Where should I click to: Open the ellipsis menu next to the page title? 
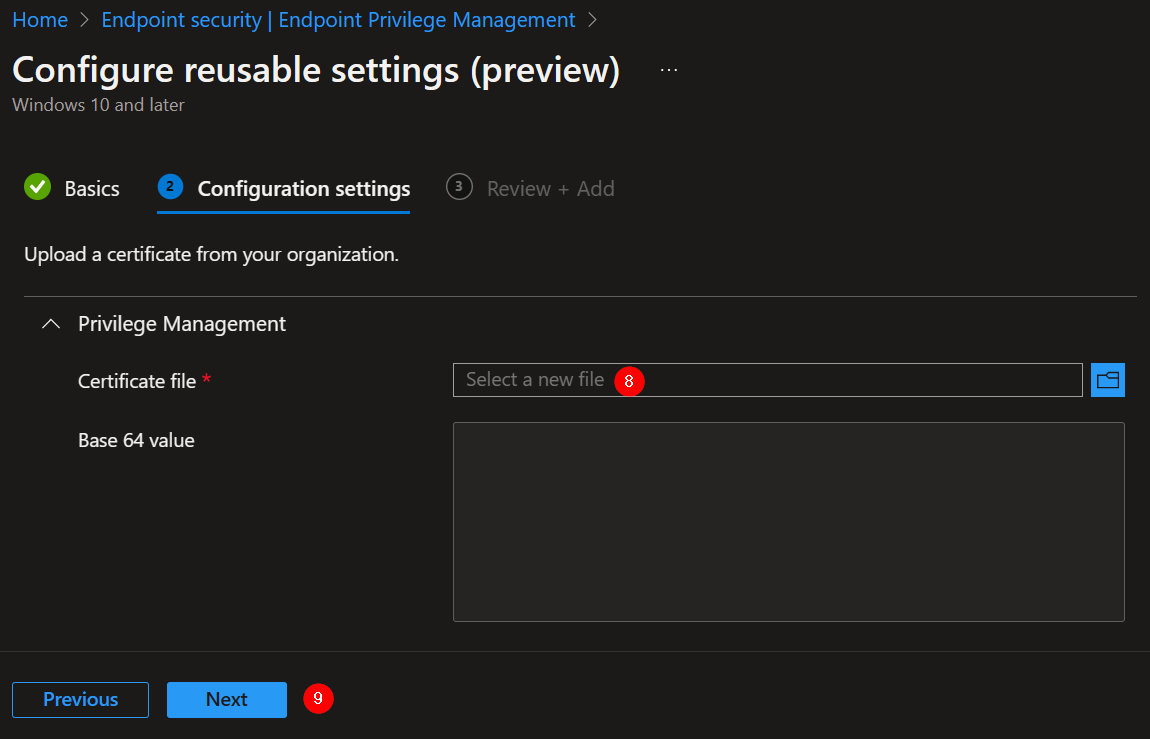pyautogui.click(x=668, y=70)
